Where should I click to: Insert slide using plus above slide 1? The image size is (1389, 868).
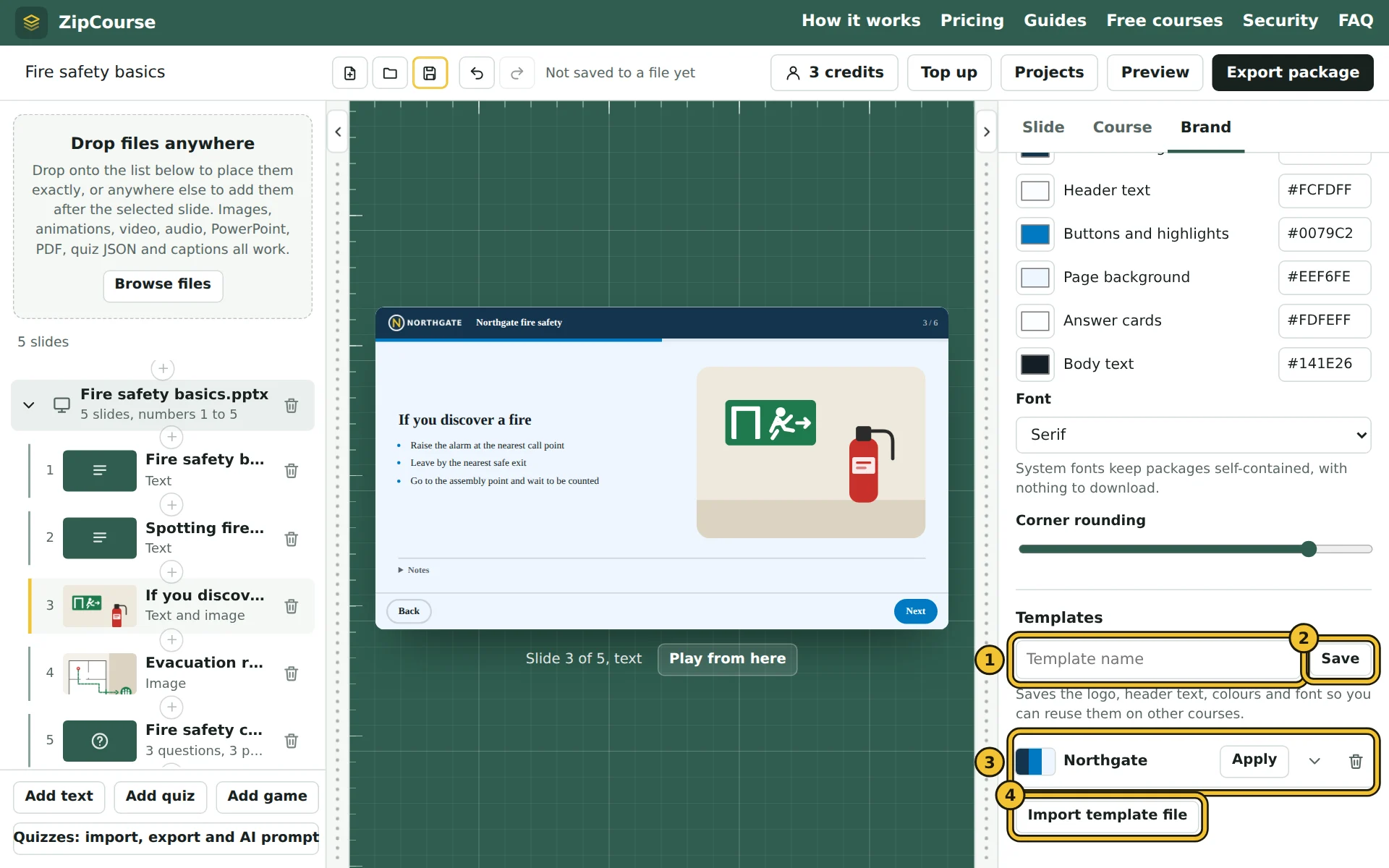coord(171,437)
